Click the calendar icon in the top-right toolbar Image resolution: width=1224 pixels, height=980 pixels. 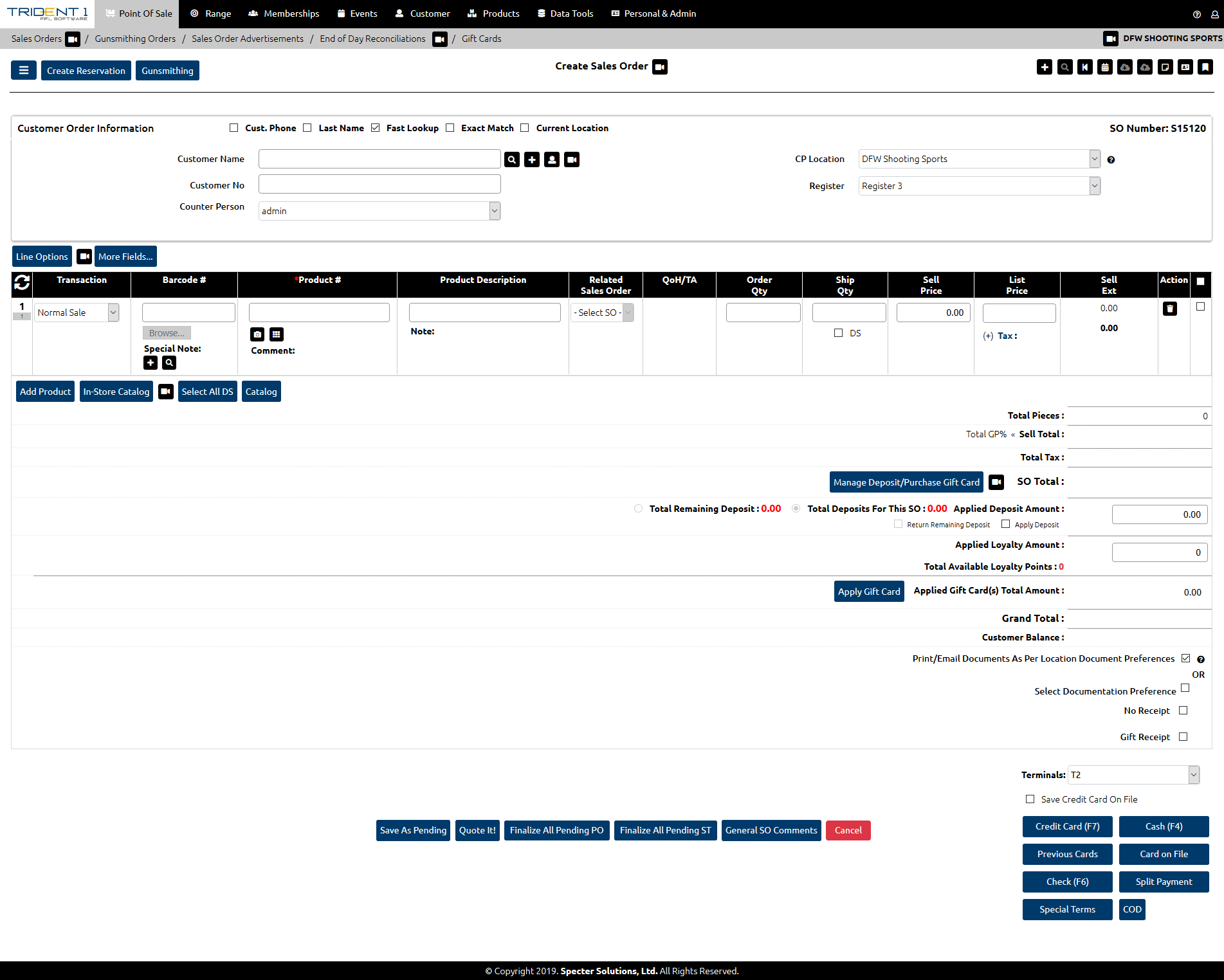1104,67
